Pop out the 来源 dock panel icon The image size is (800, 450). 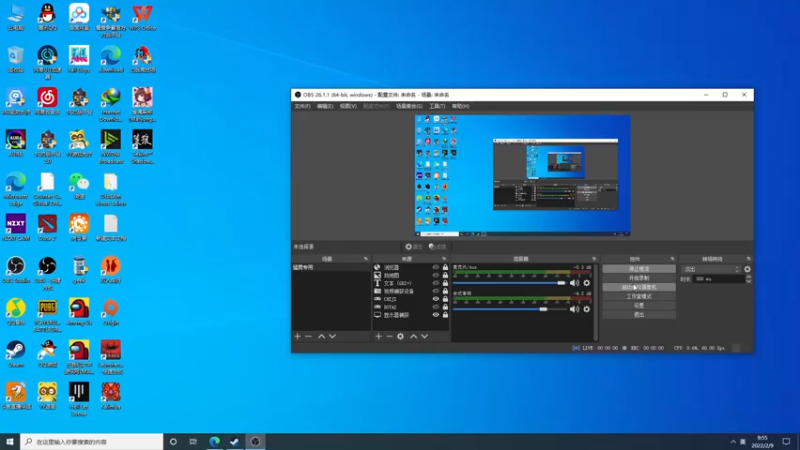pyautogui.click(x=444, y=259)
